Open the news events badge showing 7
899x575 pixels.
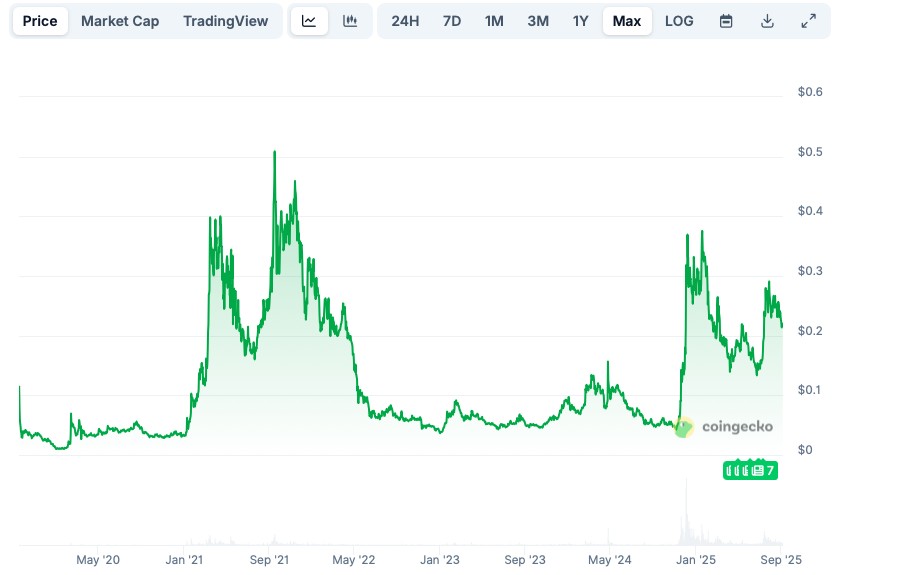(x=750, y=471)
